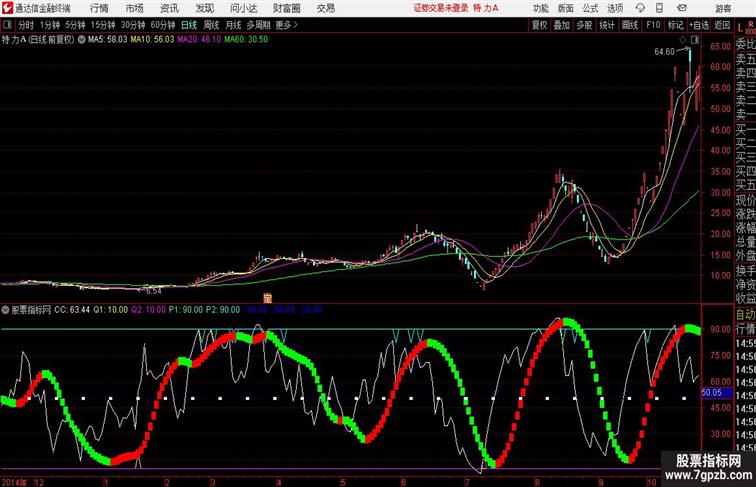The height and width of the screenshot is (487, 756).
Task: Expand the 股票指标网 indicator dropdown arrow
Action: tap(5, 310)
